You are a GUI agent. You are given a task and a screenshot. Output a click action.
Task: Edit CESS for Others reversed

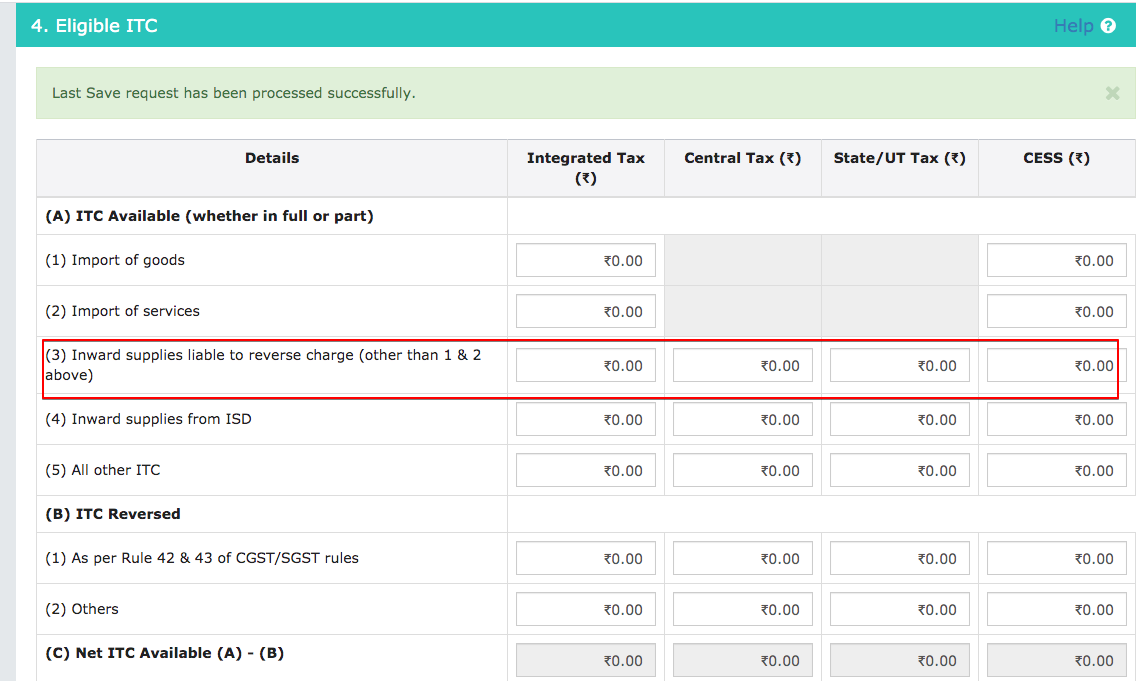(1056, 609)
